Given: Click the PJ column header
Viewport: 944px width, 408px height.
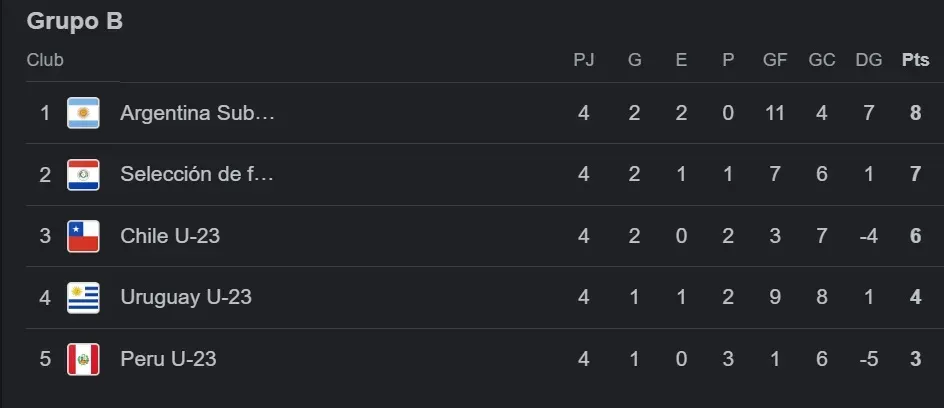Looking at the screenshot, I should pos(583,60).
